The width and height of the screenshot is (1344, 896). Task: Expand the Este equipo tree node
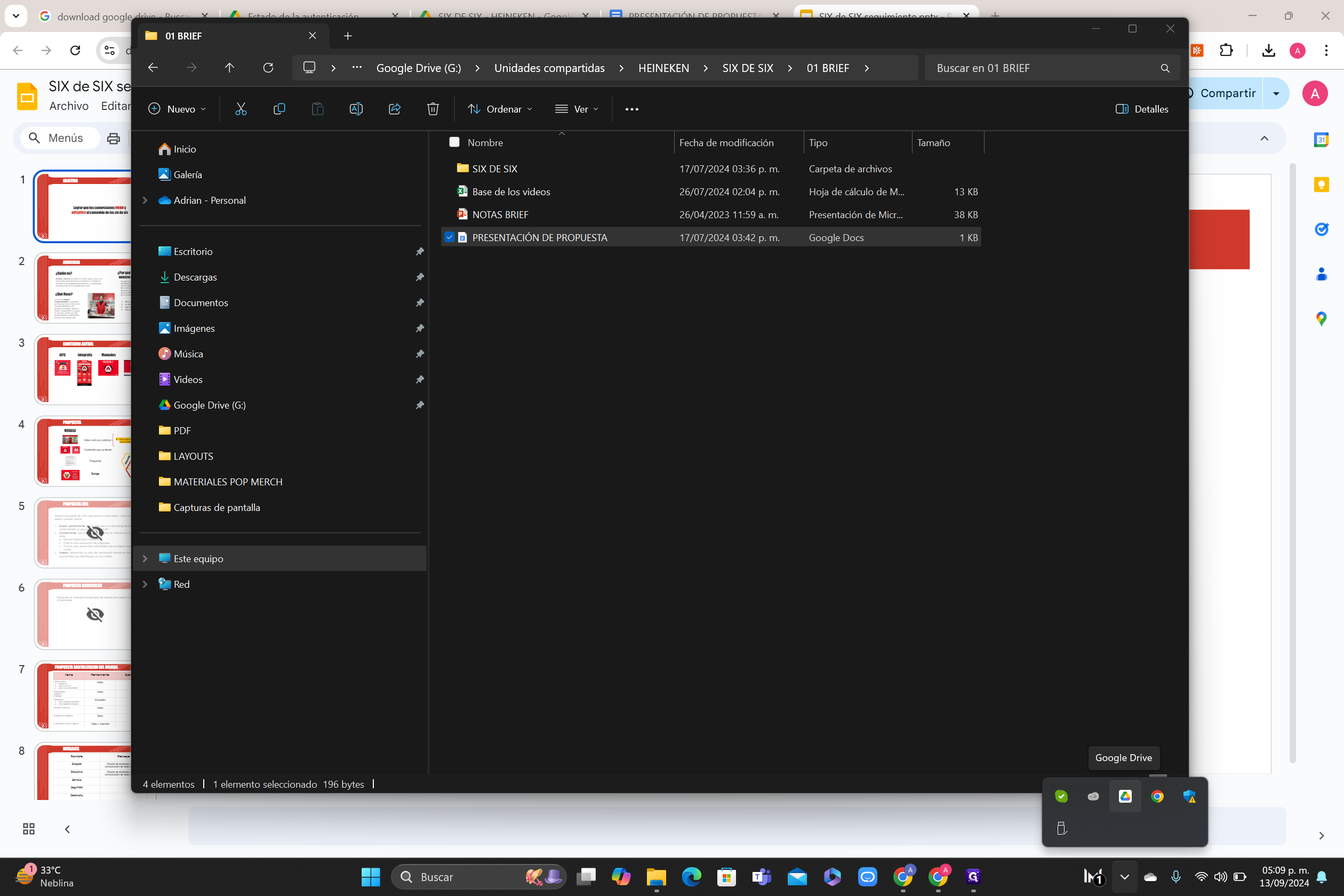[x=145, y=558]
